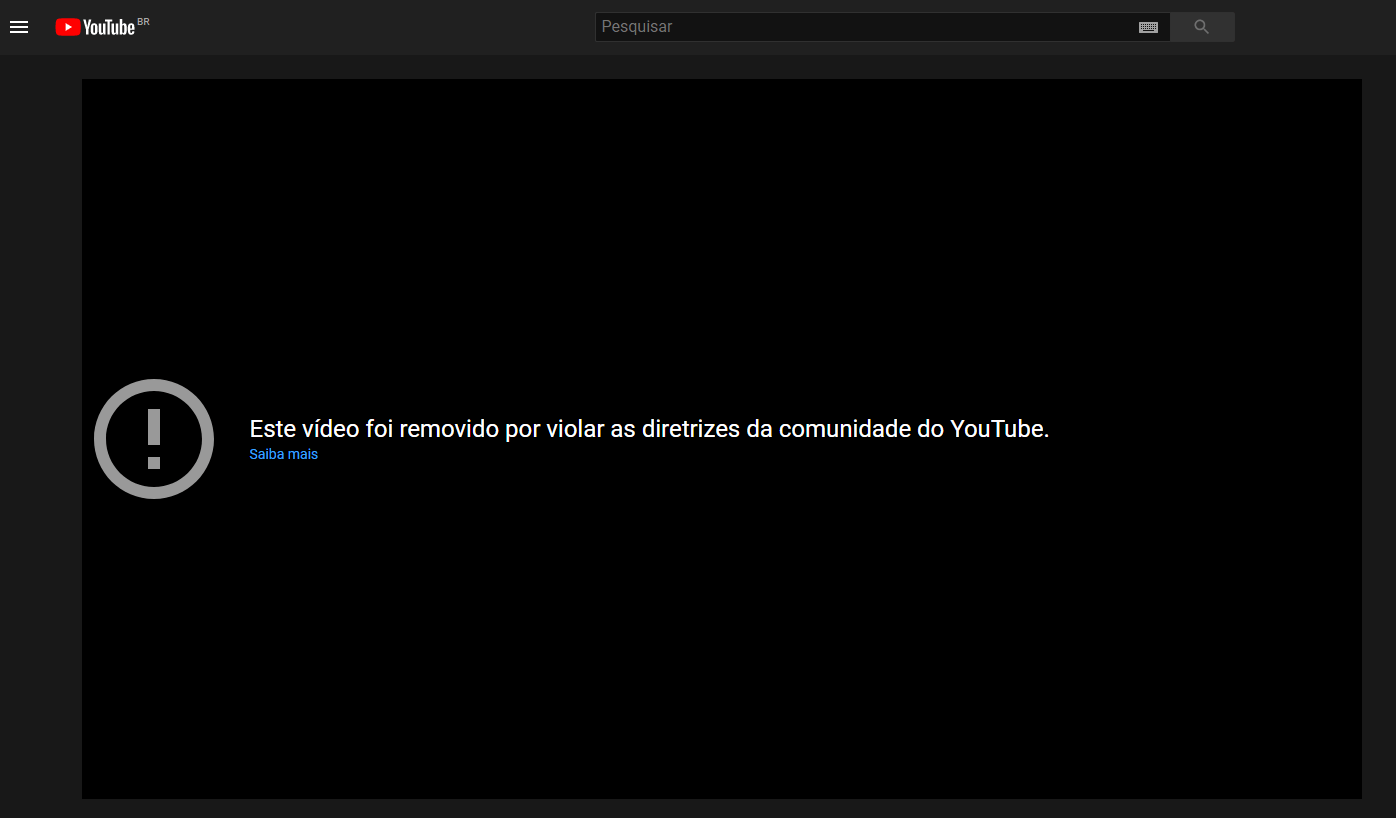Image resolution: width=1396 pixels, height=818 pixels.
Task: Follow the Saiba mais link
Action: coord(284,454)
